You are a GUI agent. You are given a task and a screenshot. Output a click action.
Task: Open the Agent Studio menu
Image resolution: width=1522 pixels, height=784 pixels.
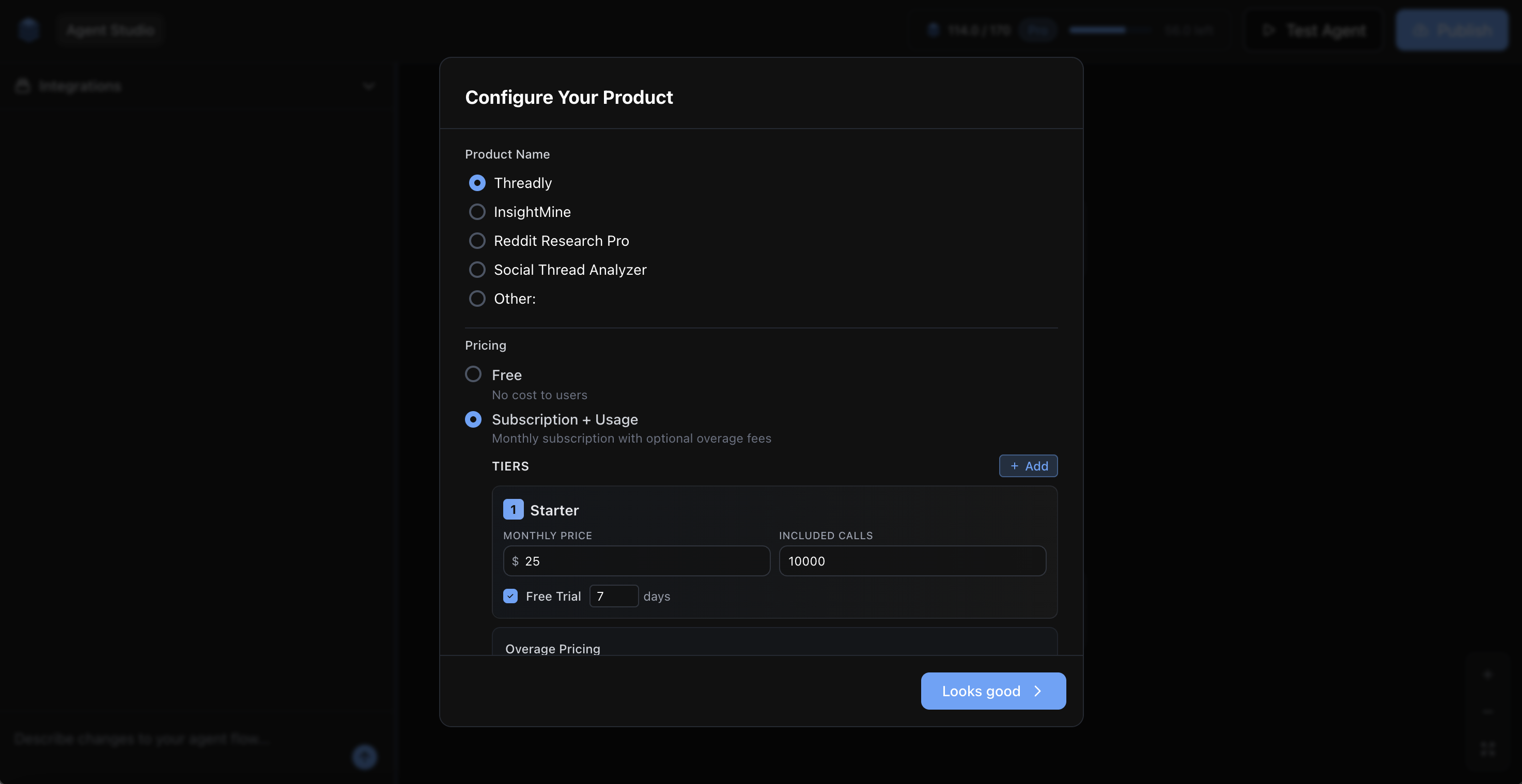click(x=110, y=29)
